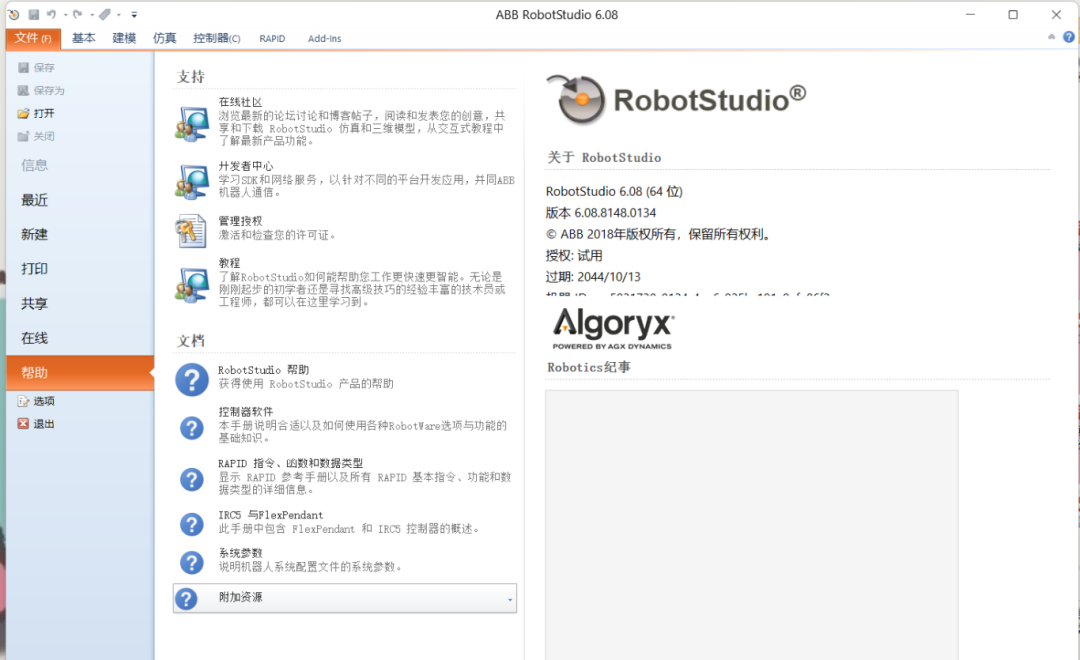
Task: Click the online community (在线社区) icon
Action: pos(191,122)
